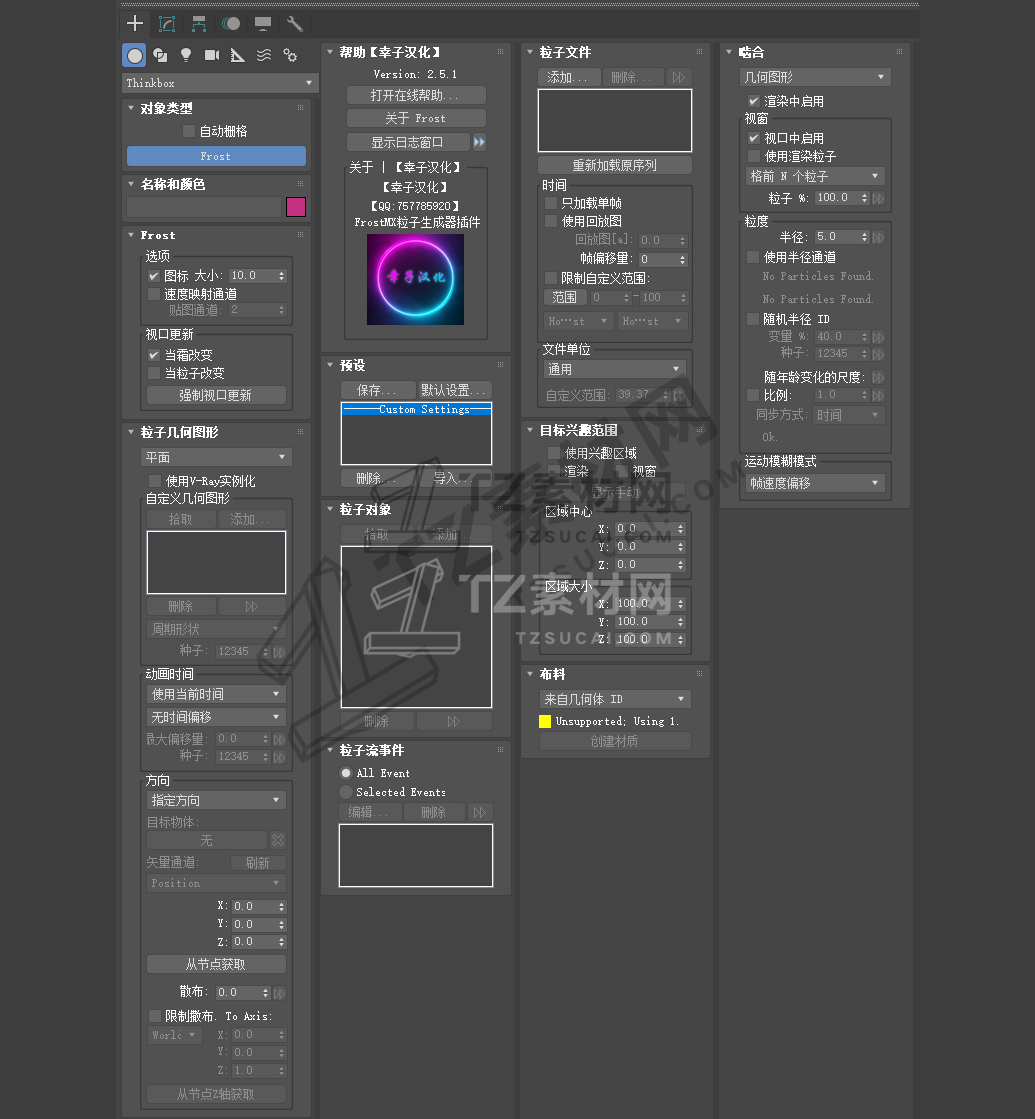Image resolution: width=1035 pixels, height=1119 pixels.
Task: Click arrow icon beside 粒子流事件 删除
Action: (480, 812)
